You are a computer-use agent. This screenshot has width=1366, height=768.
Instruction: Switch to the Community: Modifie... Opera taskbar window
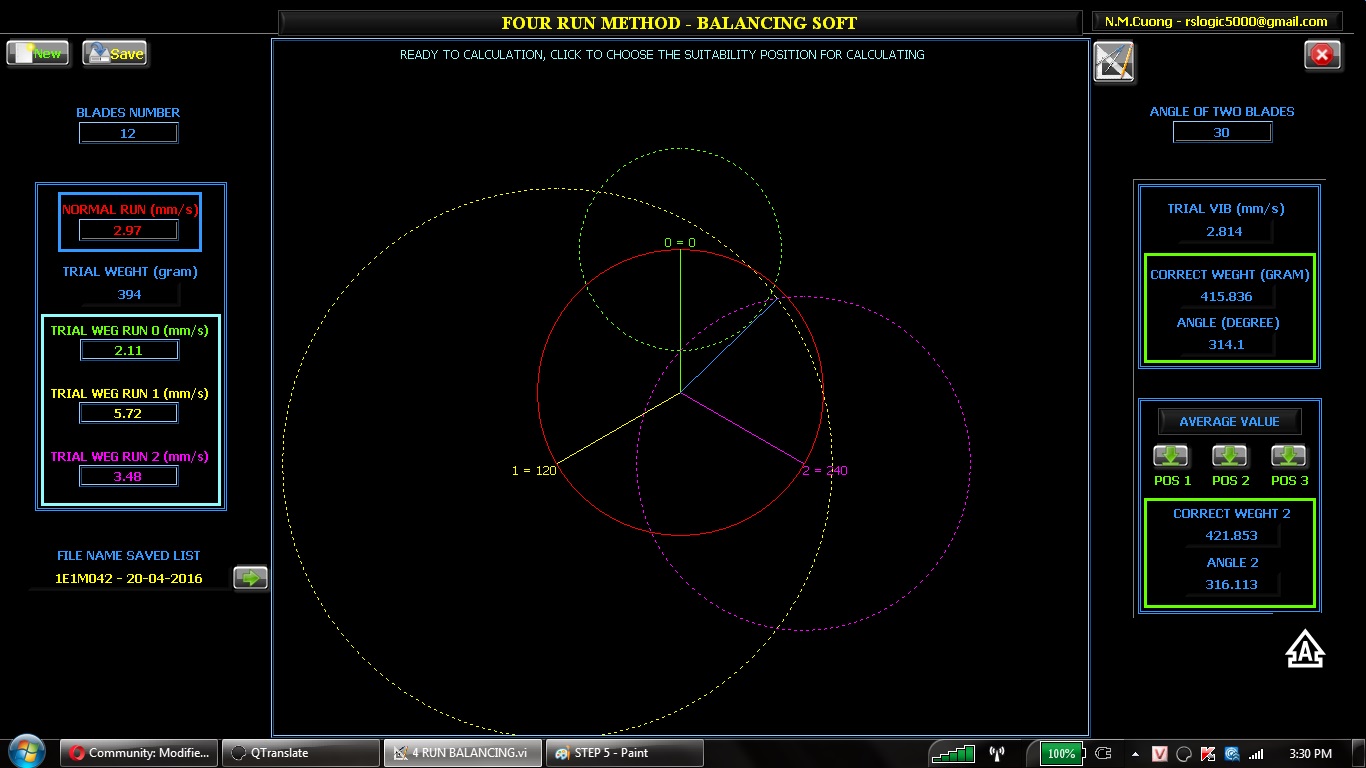(138, 753)
